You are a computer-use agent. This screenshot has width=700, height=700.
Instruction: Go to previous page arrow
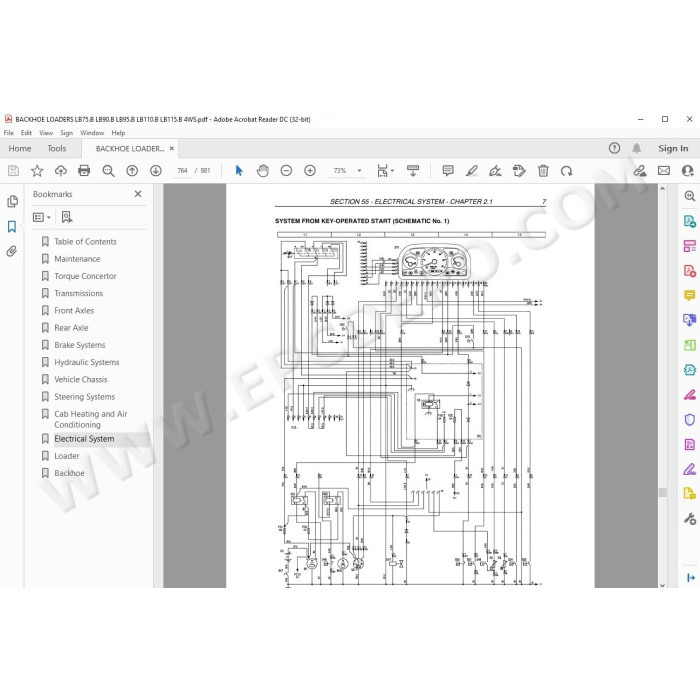tap(132, 171)
